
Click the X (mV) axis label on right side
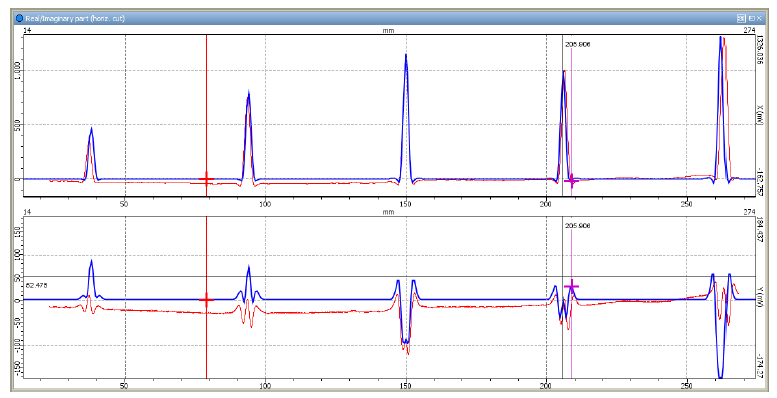coord(759,116)
